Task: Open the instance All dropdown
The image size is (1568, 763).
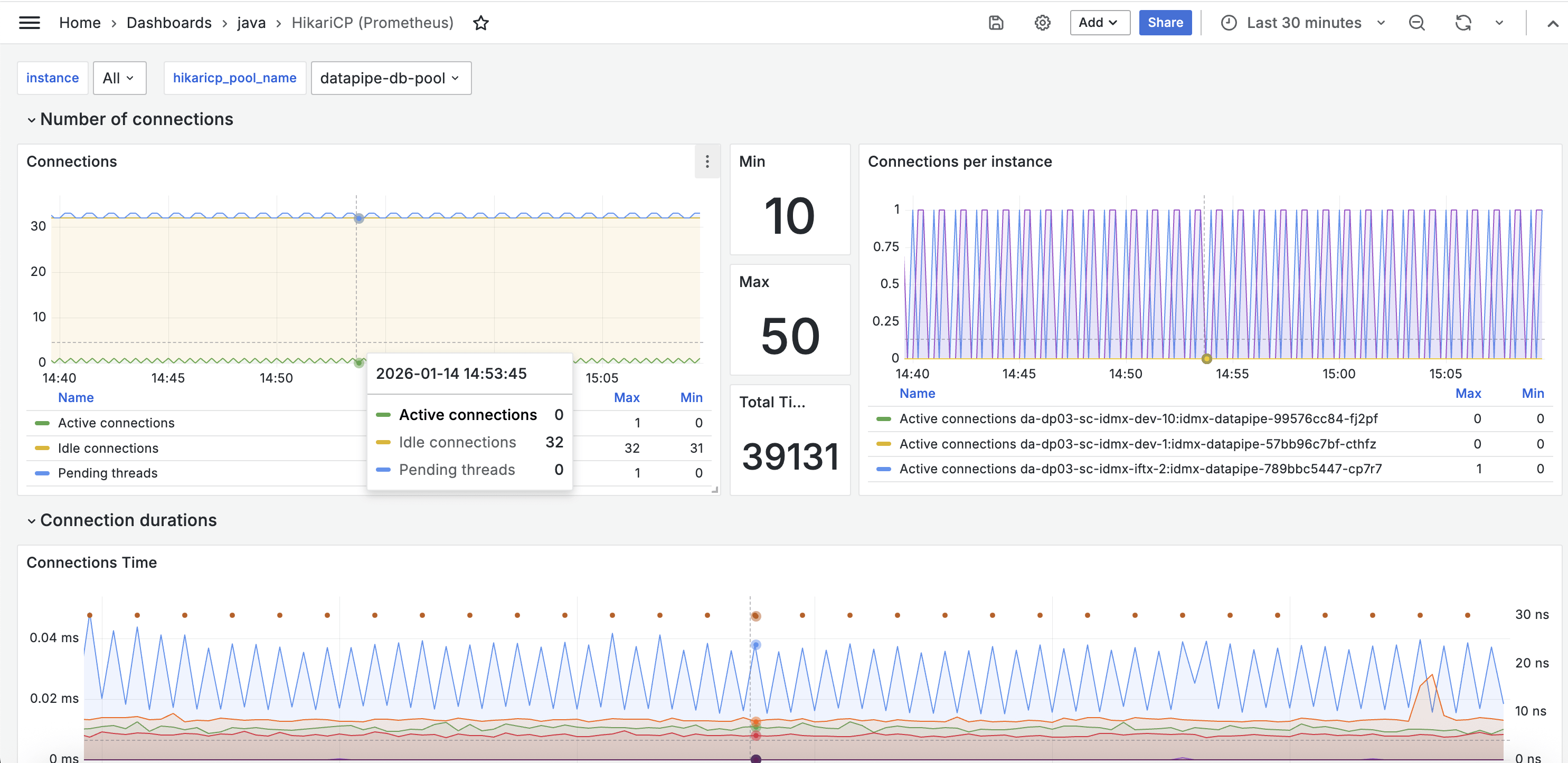Action: tap(119, 78)
